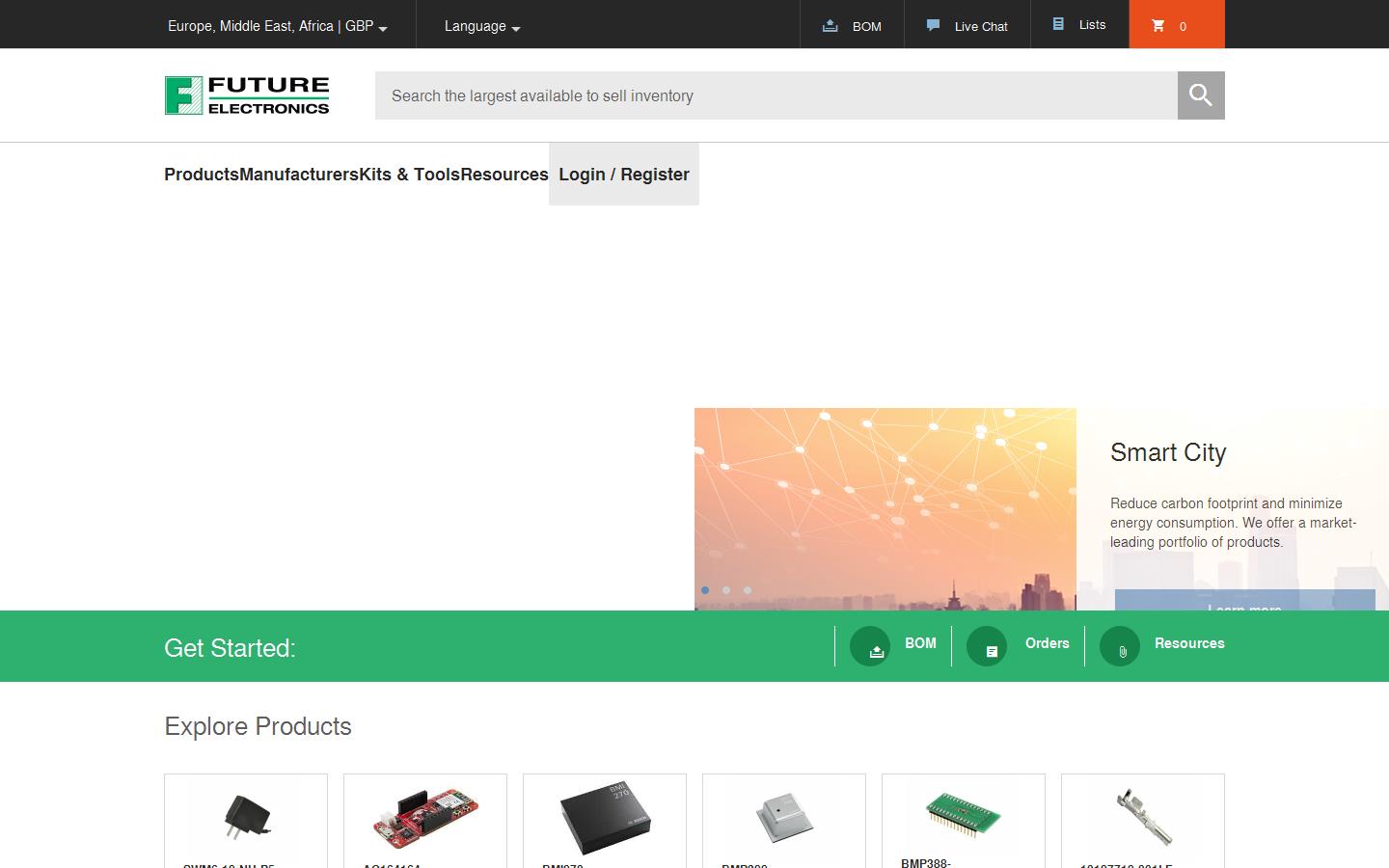Select the third carousel slide dot
The height and width of the screenshot is (868, 1389).
click(748, 590)
